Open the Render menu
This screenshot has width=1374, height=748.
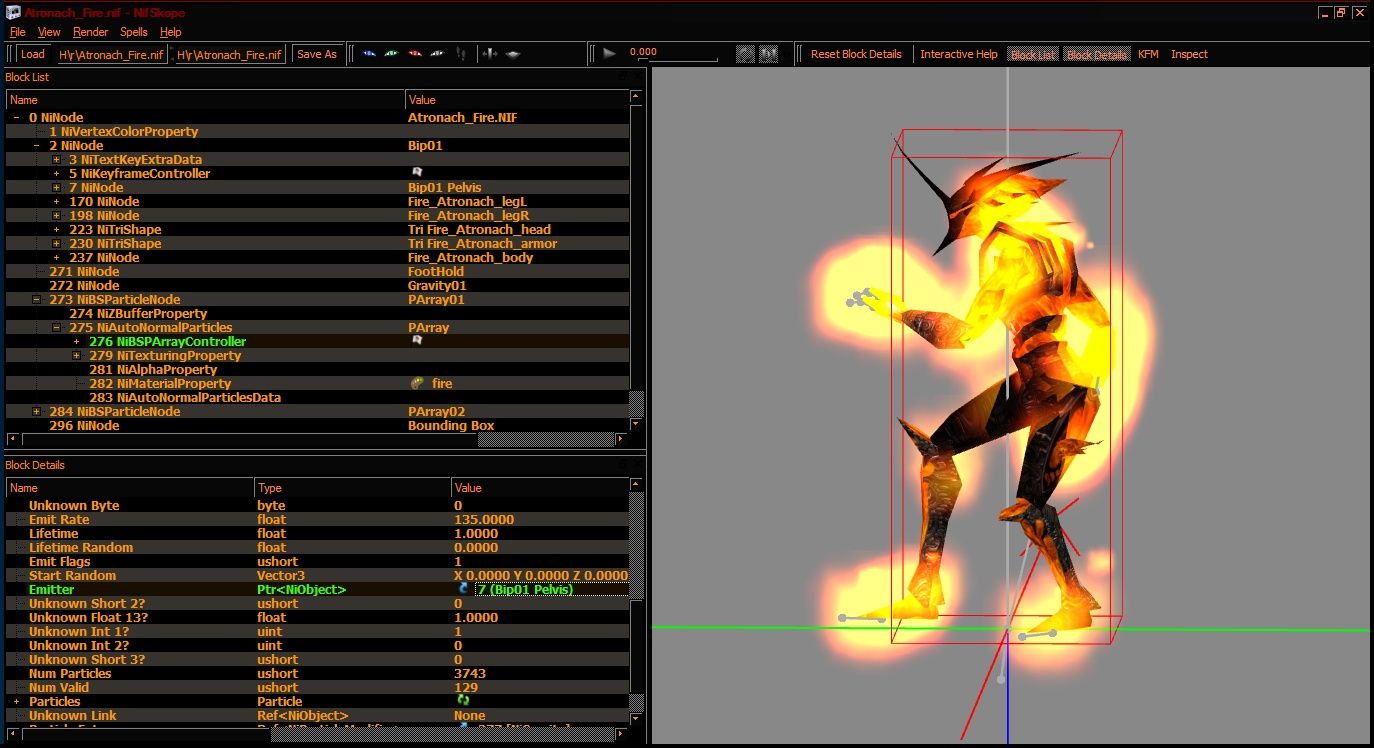point(90,32)
